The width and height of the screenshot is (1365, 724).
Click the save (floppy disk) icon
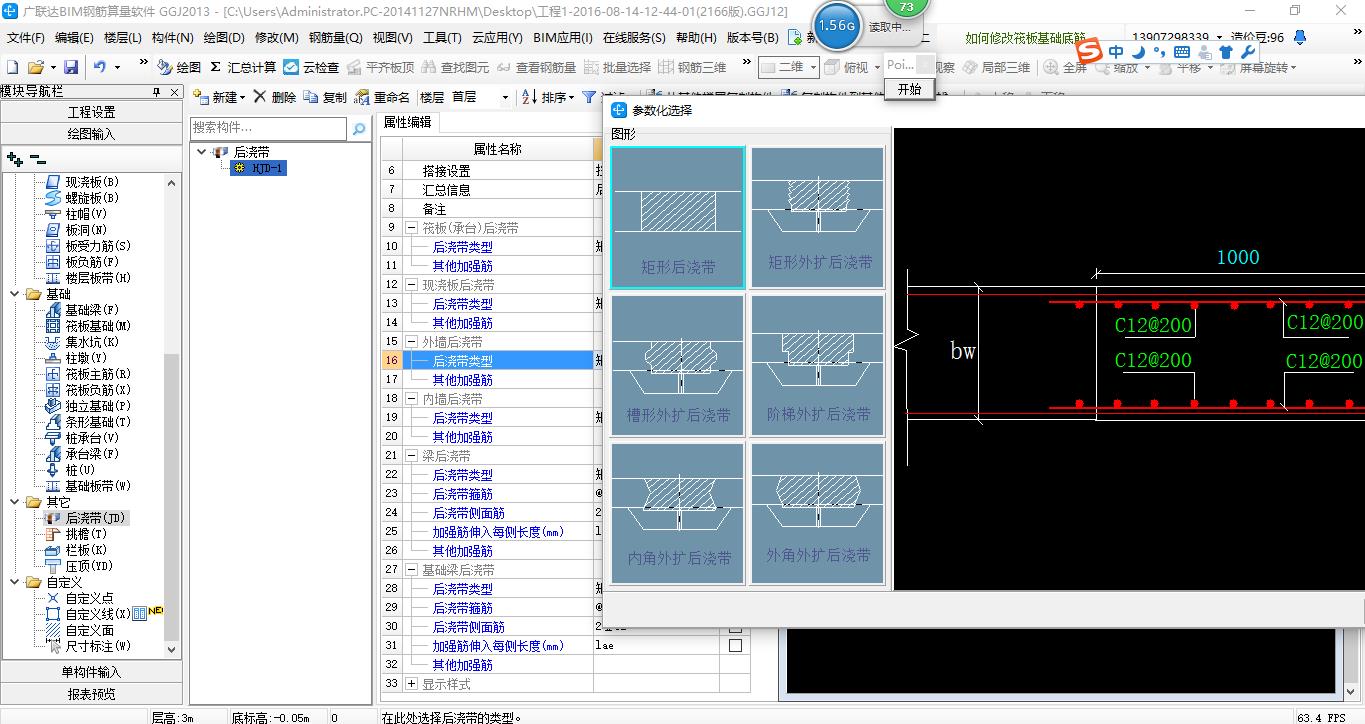pos(71,67)
